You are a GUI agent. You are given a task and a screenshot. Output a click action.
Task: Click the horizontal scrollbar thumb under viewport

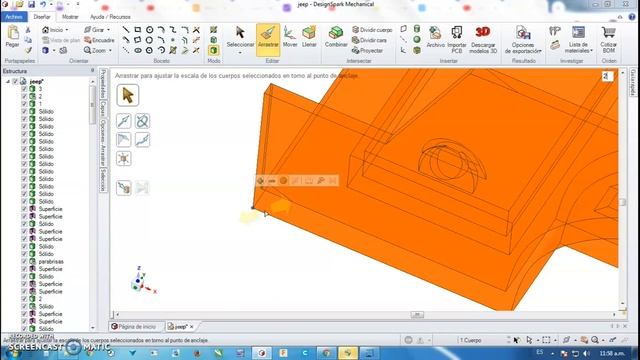[x=417, y=315]
